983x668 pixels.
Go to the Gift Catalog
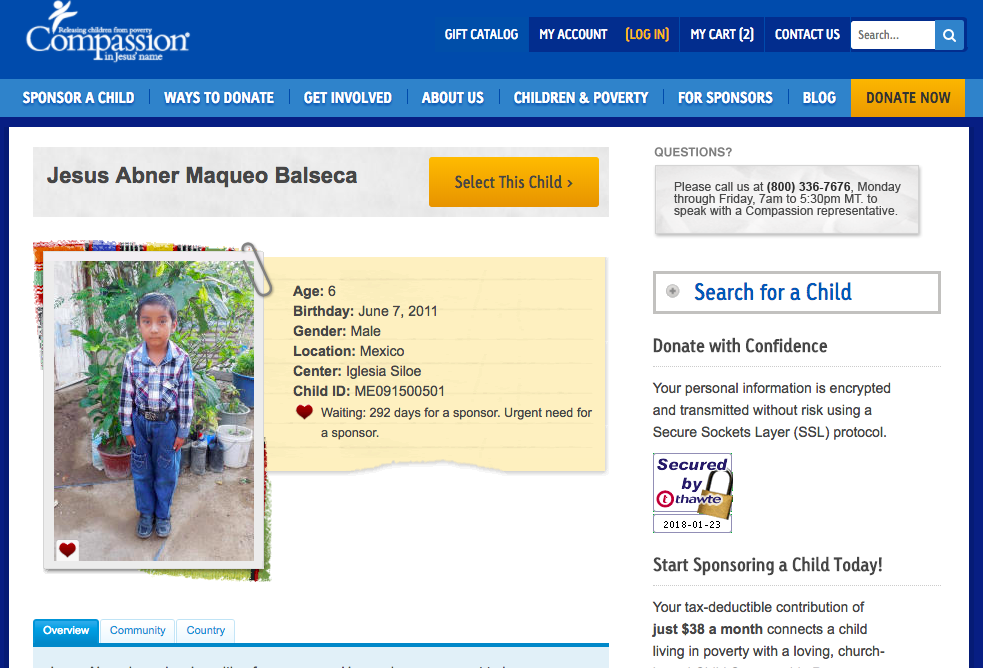coord(481,35)
